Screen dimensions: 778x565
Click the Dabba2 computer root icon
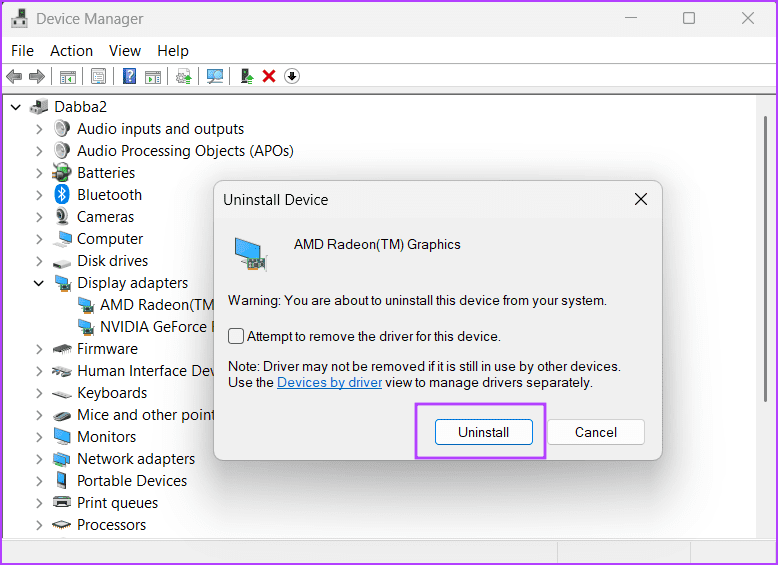click(x=39, y=106)
